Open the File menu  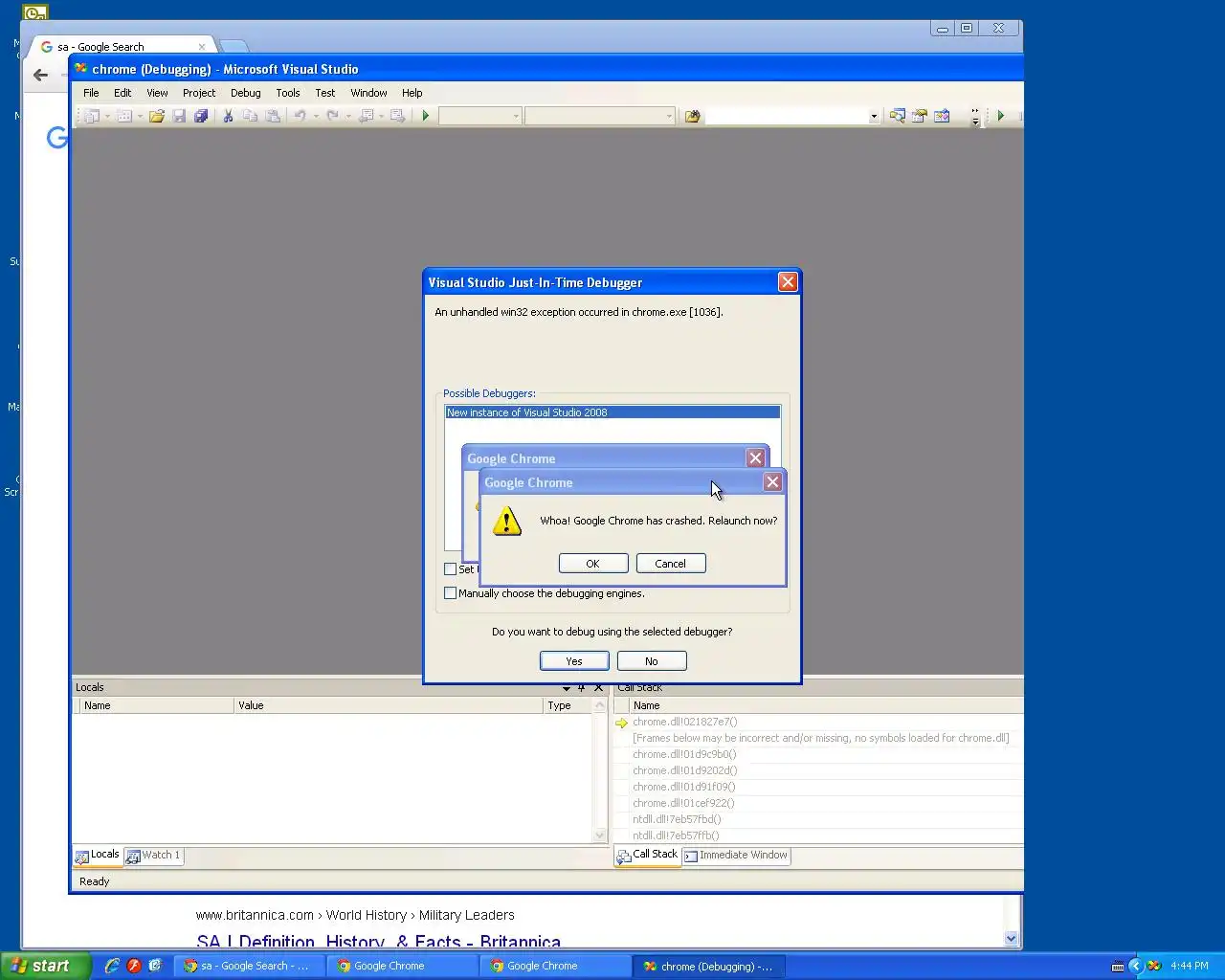(x=91, y=93)
